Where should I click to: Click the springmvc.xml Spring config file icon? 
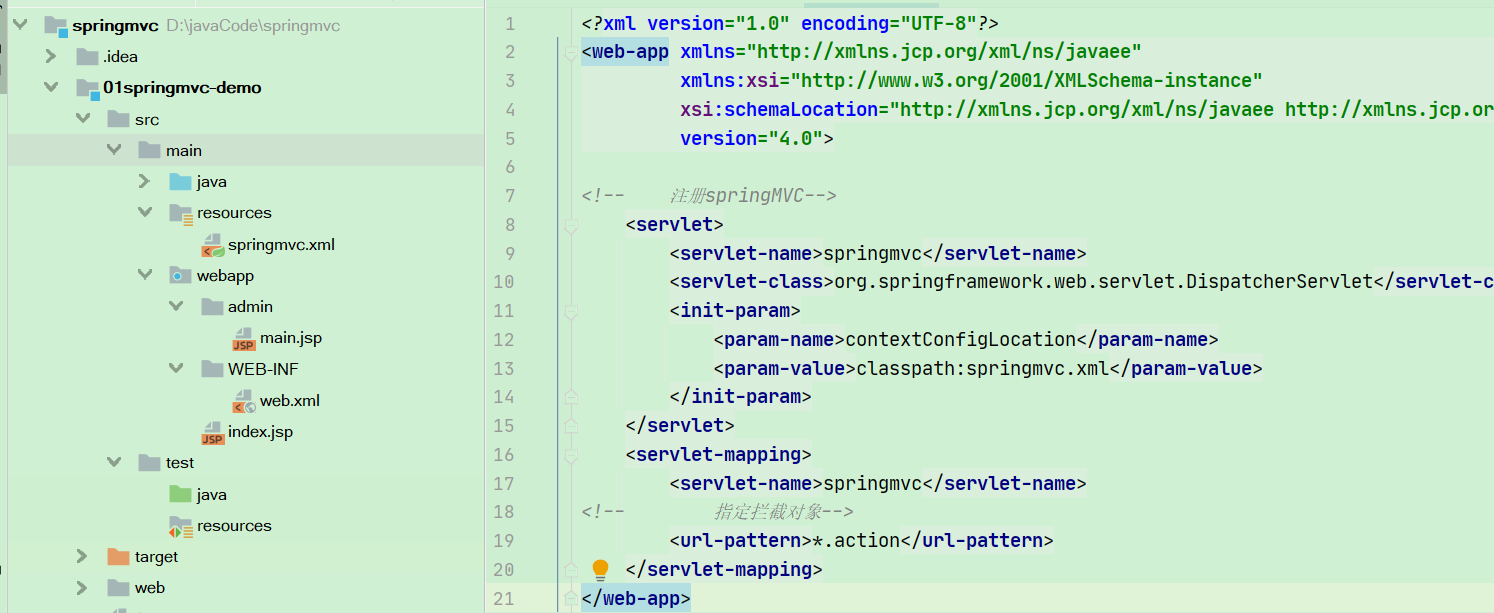point(212,245)
